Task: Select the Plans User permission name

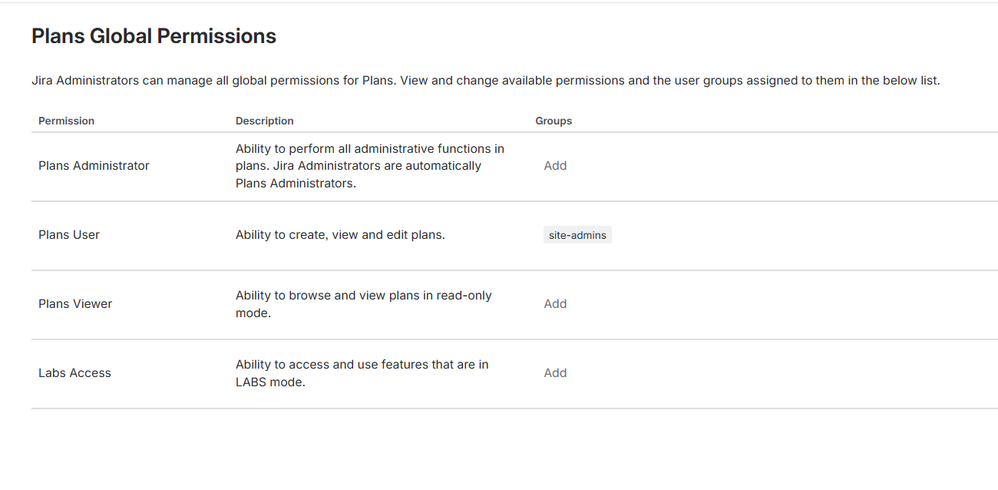Action: point(69,235)
